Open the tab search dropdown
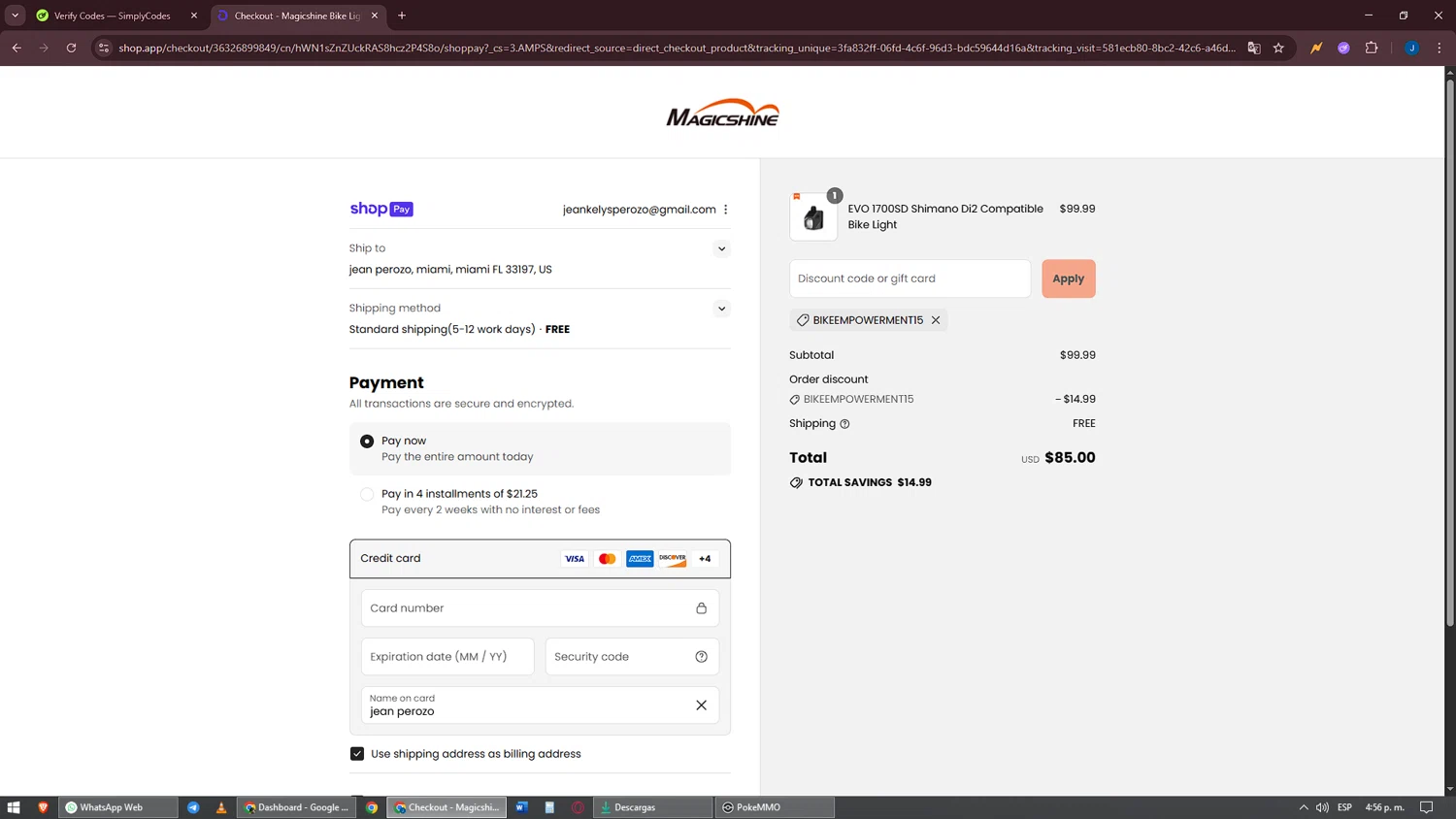Image resolution: width=1456 pixels, height=819 pixels. point(15,16)
